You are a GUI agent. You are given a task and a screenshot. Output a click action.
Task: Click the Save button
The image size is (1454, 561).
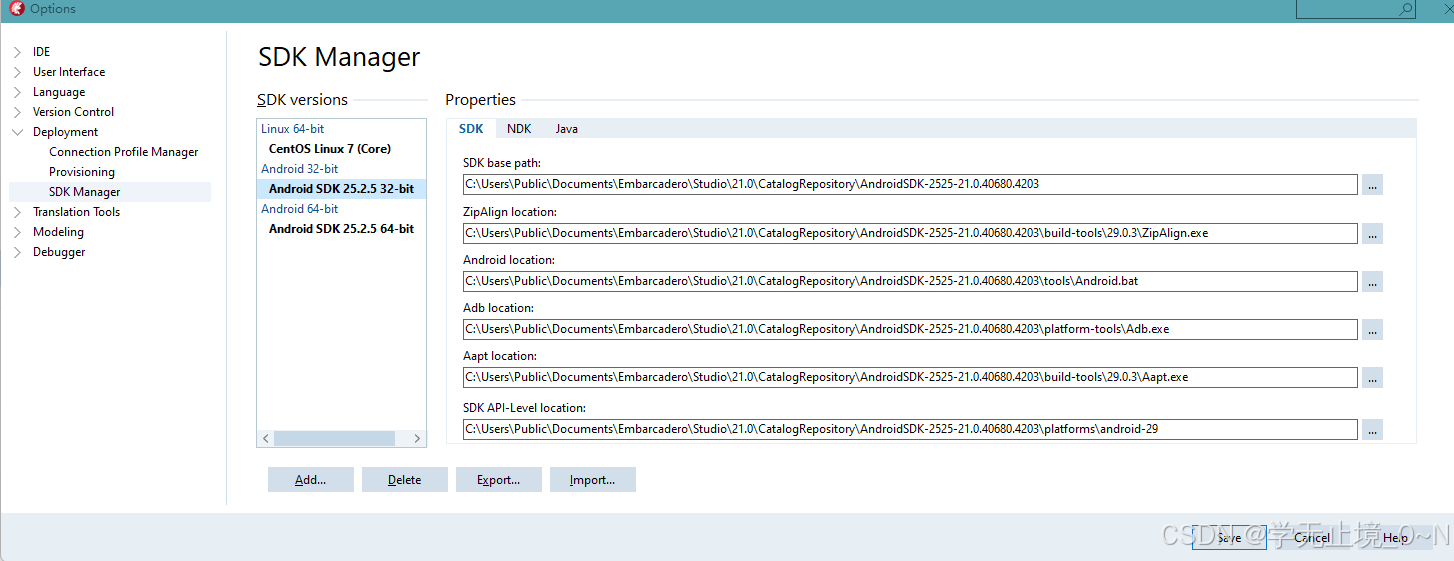tap(1229, 537)
